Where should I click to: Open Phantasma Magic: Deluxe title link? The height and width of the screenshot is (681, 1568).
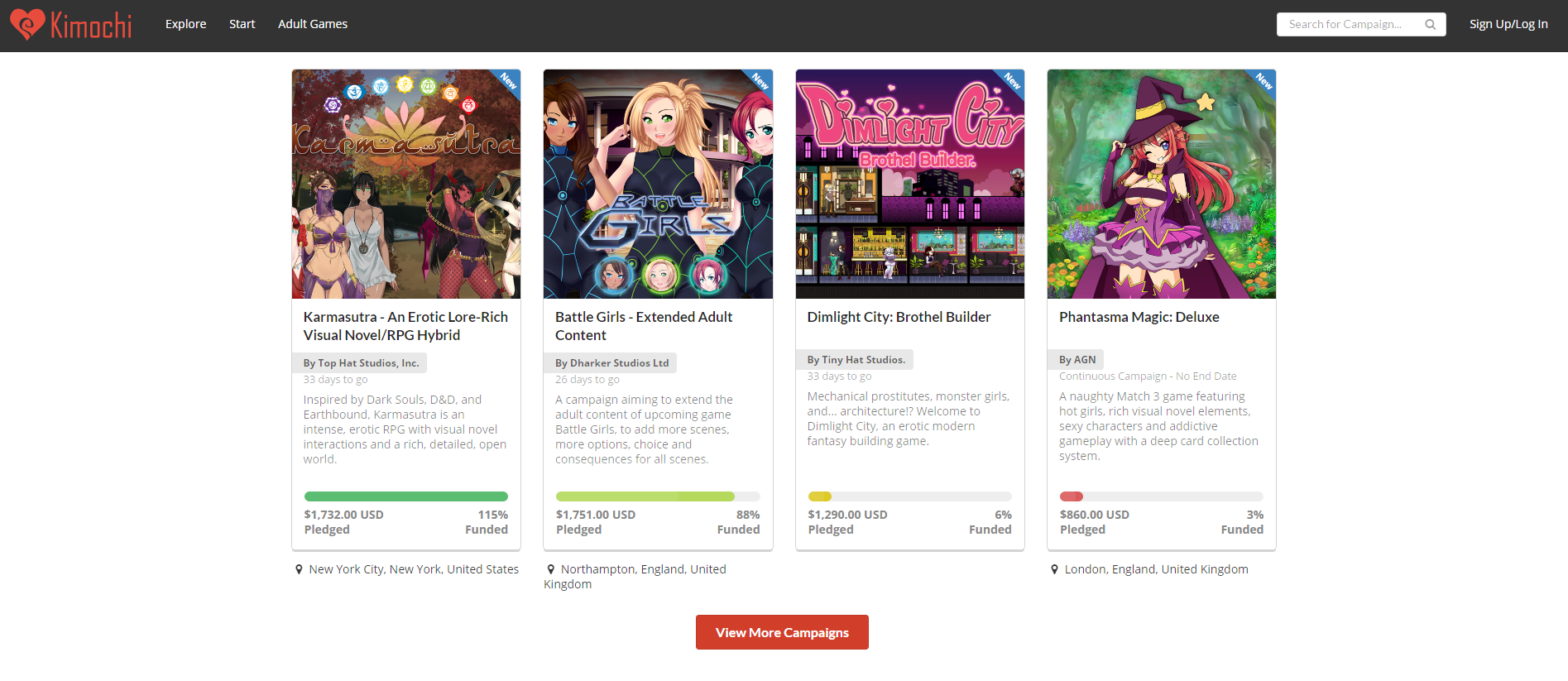click(1139, 317)
